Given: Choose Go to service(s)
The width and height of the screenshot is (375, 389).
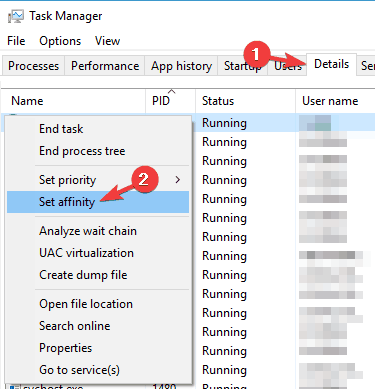Looking at the screenshot, I should [98, 370].
